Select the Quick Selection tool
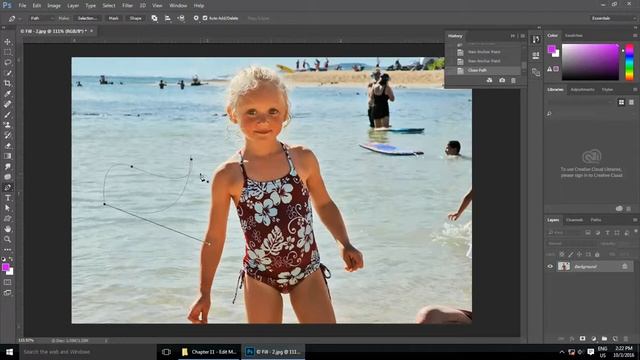Image resolution: width=640 pixels, height=360 pixels. [7, 73]
